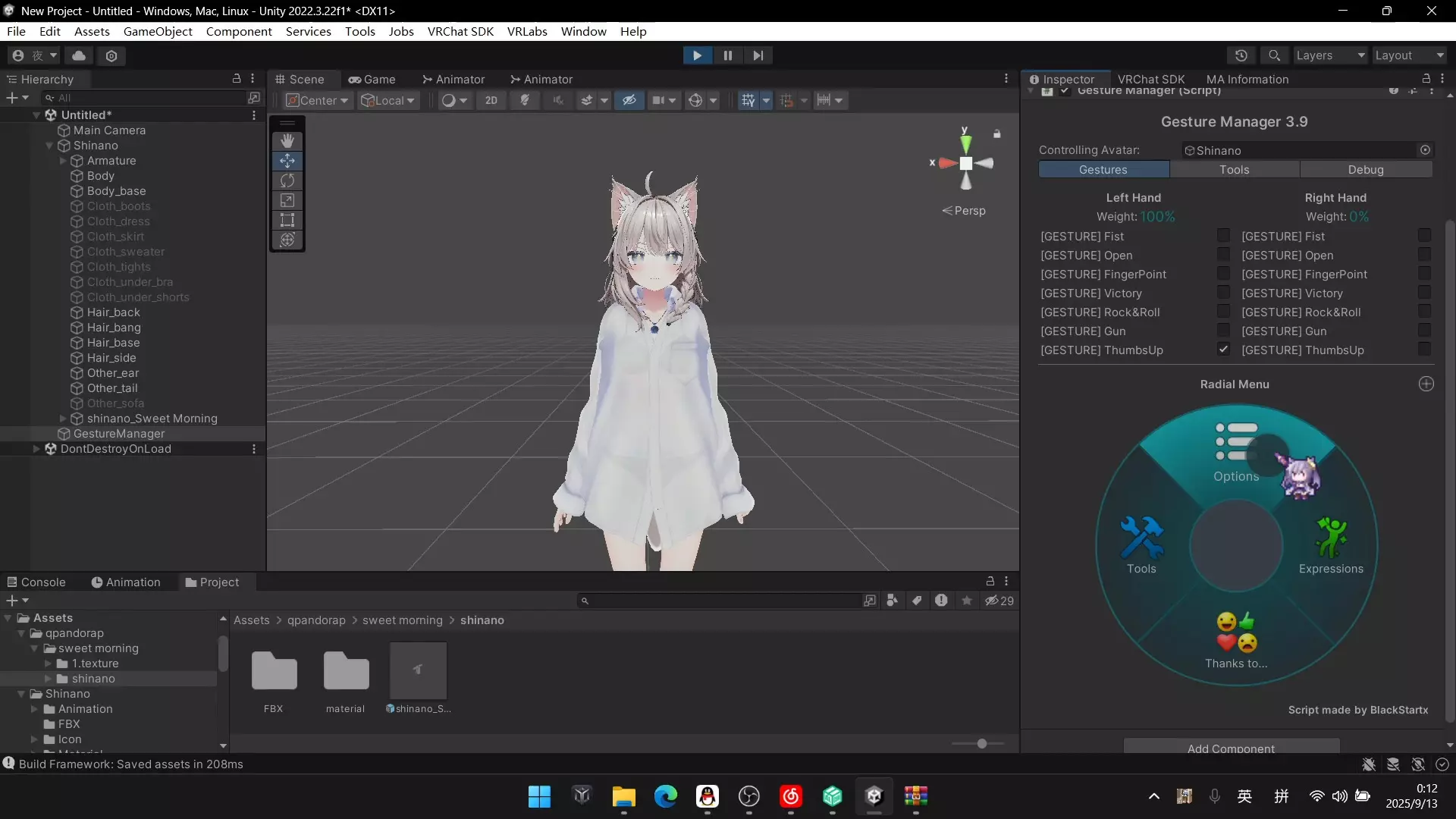Open the Center pivot dropdown

click(318, 100)
